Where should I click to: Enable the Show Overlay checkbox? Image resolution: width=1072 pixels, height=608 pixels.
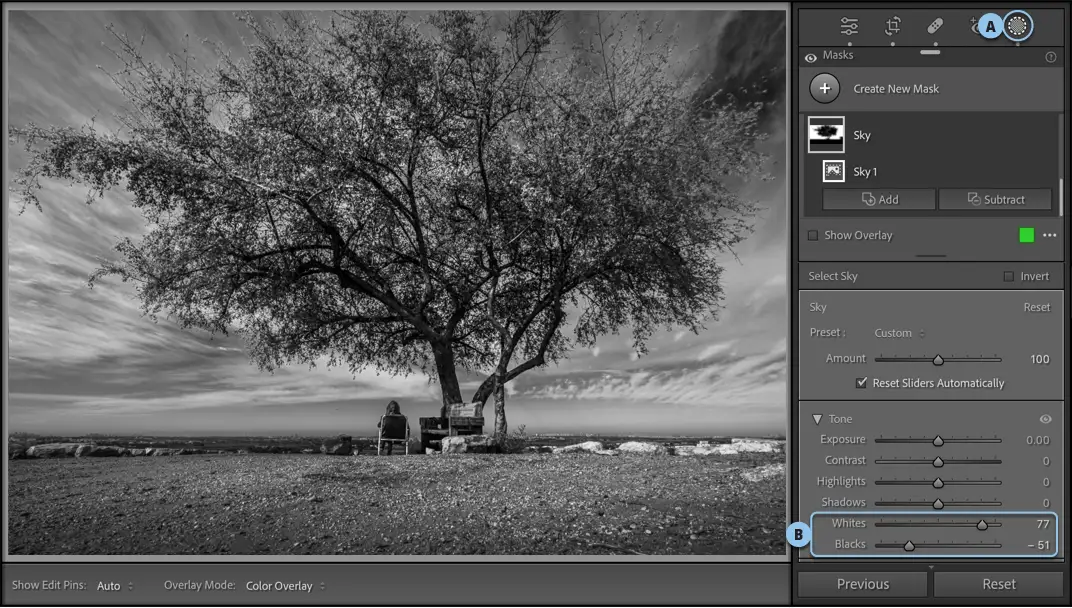[813, 235]
